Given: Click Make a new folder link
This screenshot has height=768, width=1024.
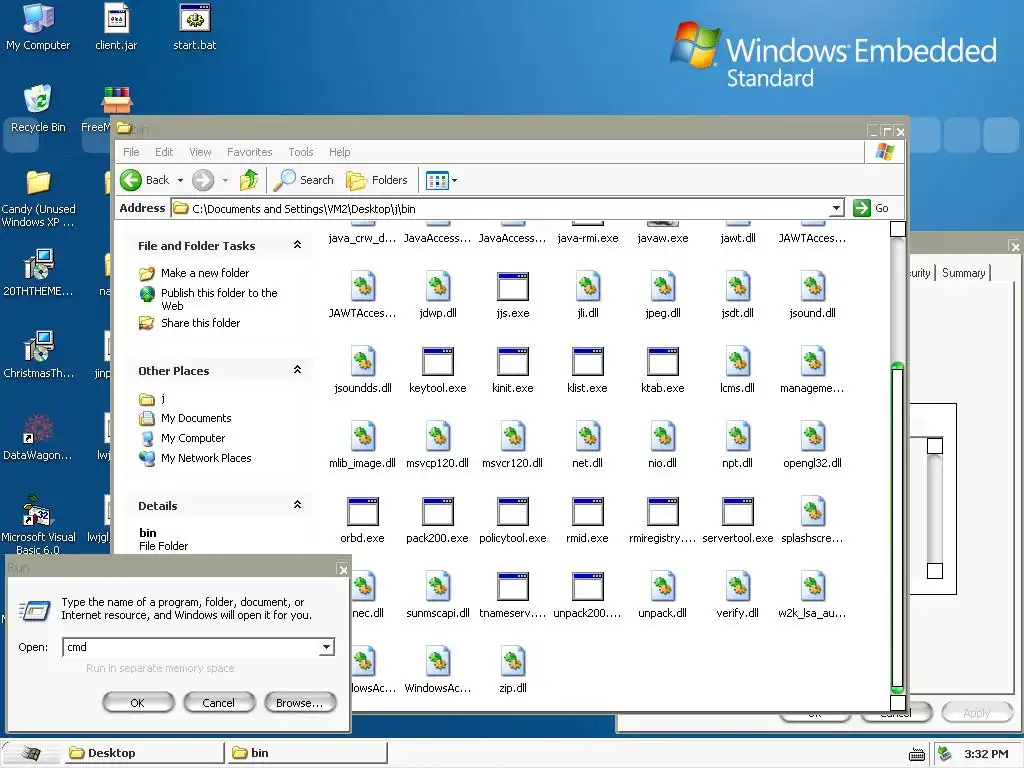Looking at the screenshot, I should (205, 273).
